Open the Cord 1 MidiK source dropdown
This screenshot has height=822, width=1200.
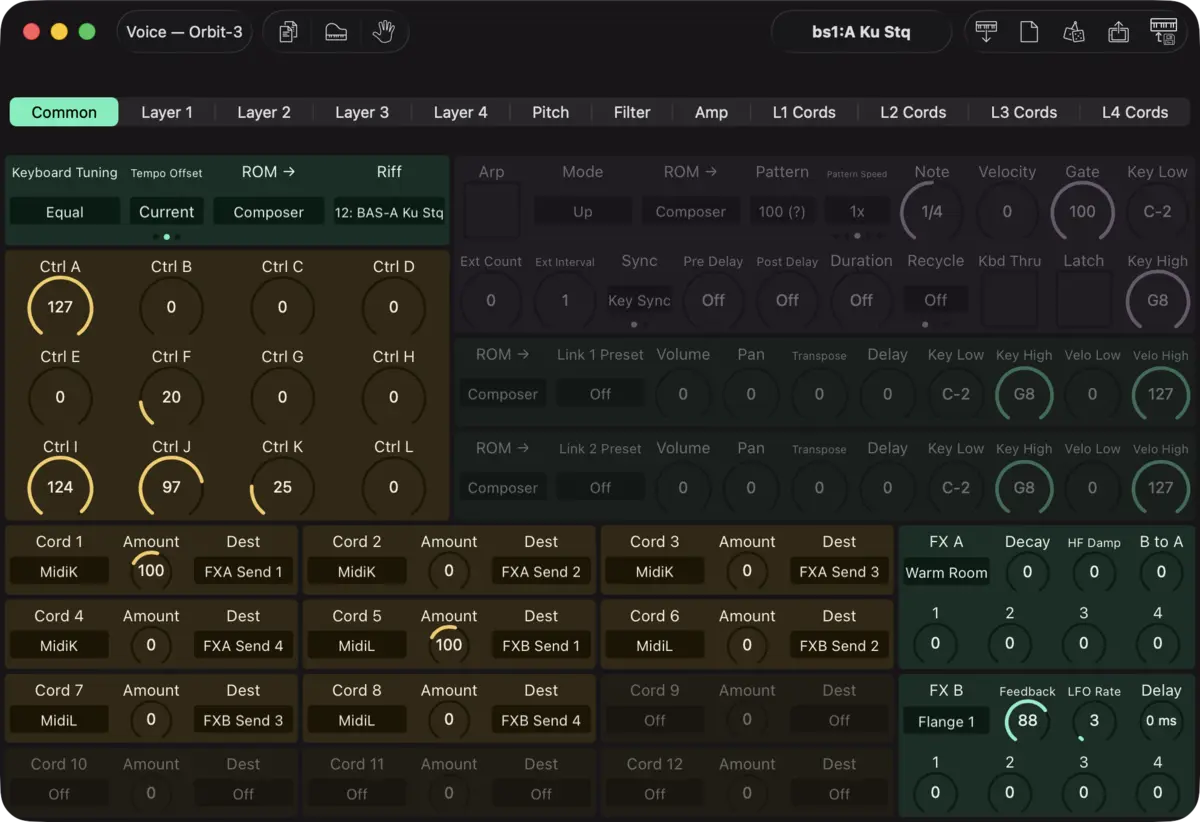click(59, 572)
